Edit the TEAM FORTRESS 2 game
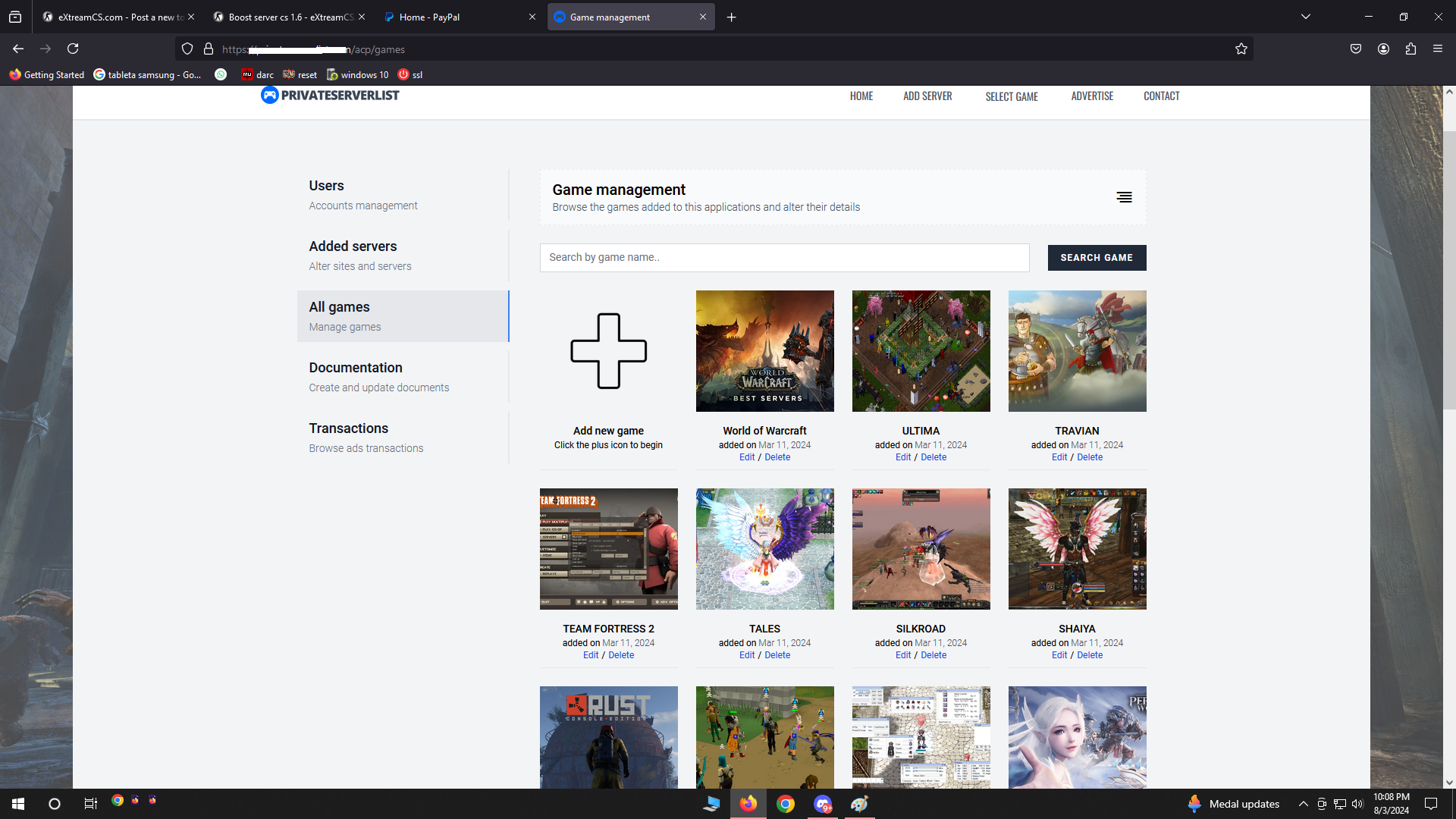The height and width of the screenshot is (819, 1456). point(591,655)
